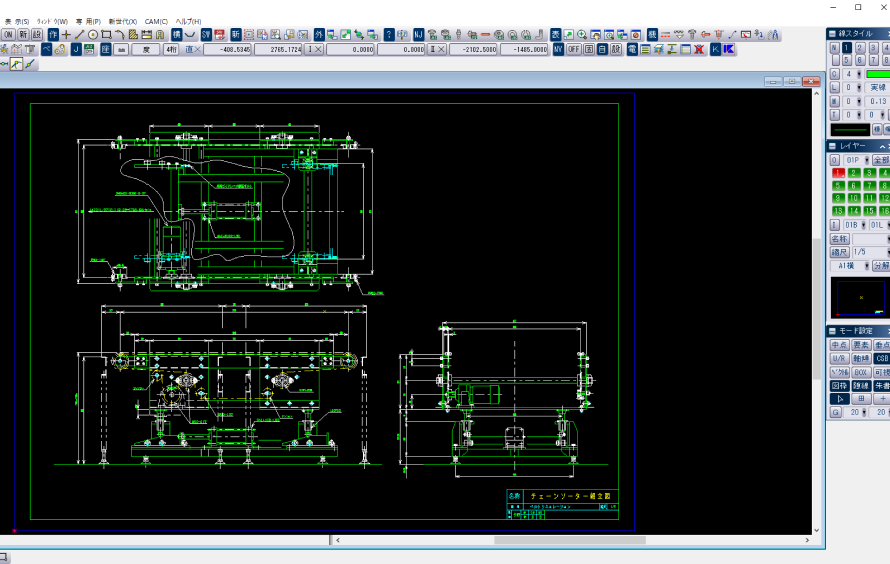
Task: Select the line drawing tool
Action: tap(80, 34)
